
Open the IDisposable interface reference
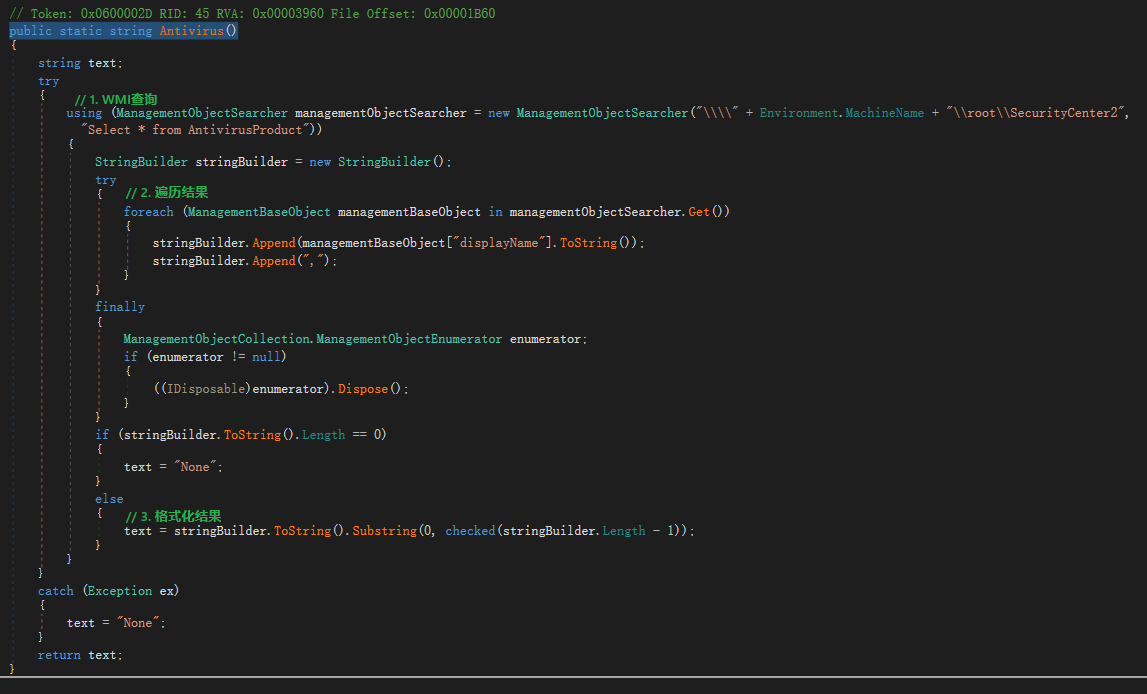(206, 388)
